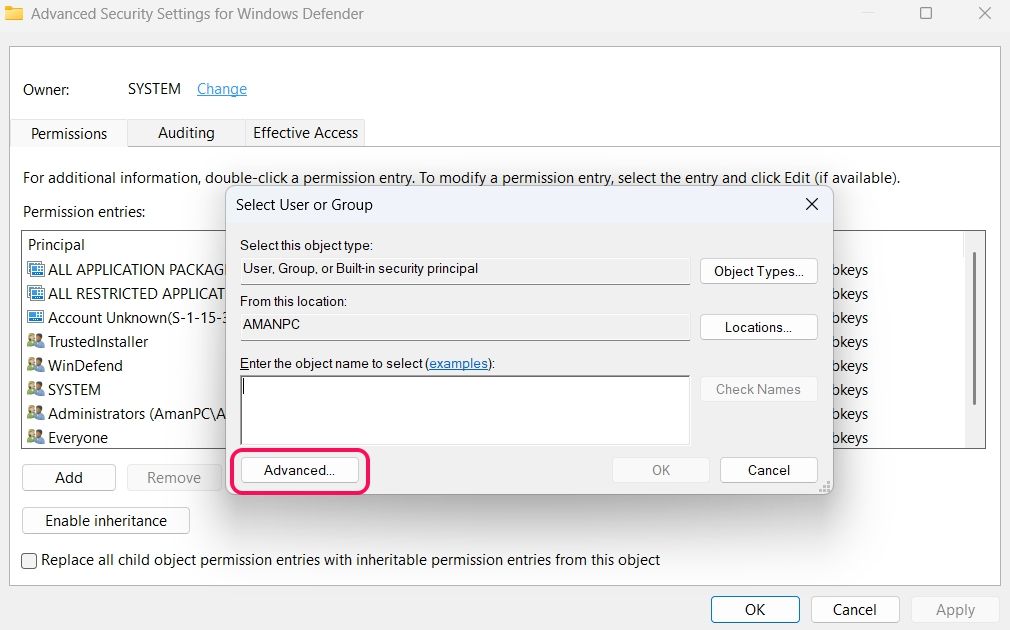
Task: Click Cancel in Advanced Security Settings window
Action: tap(855, 609)
